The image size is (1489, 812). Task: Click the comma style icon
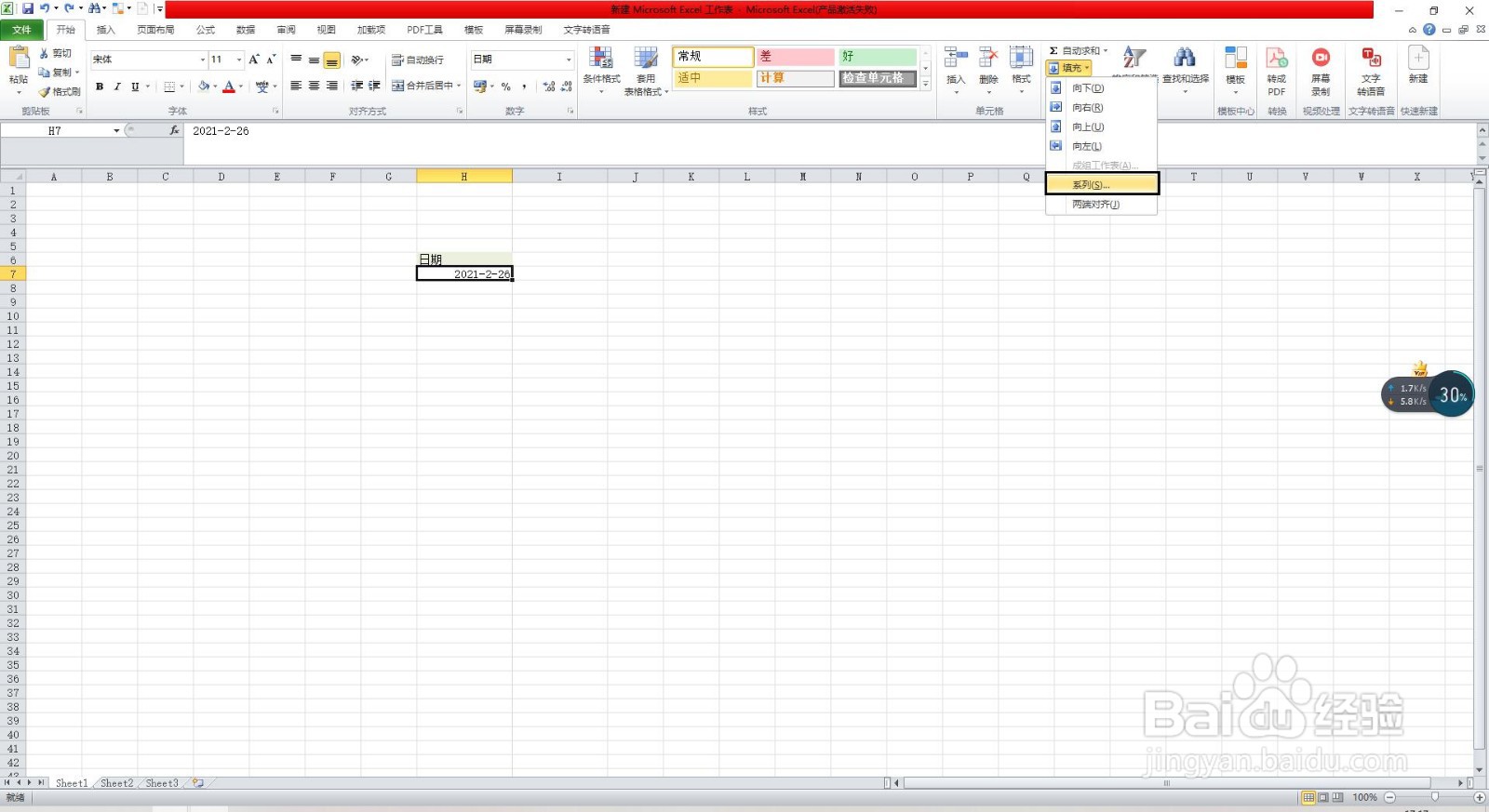[524, 87]
